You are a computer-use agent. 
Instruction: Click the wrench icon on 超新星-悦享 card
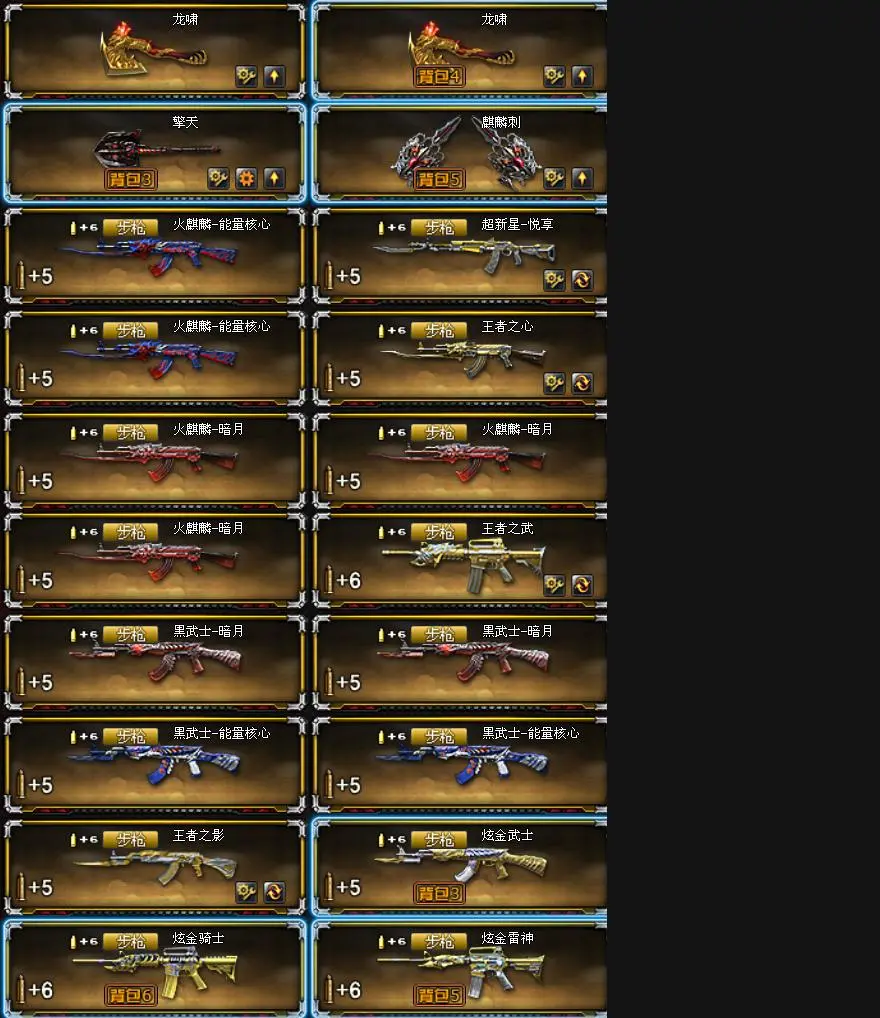[x=554, y=280]
